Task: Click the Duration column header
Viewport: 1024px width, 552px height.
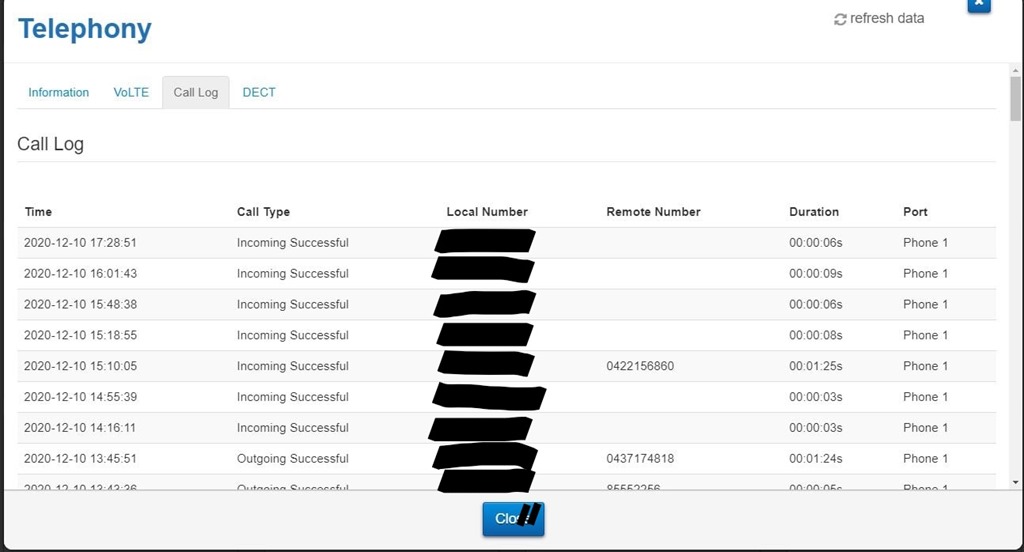Action: [814, 212]
